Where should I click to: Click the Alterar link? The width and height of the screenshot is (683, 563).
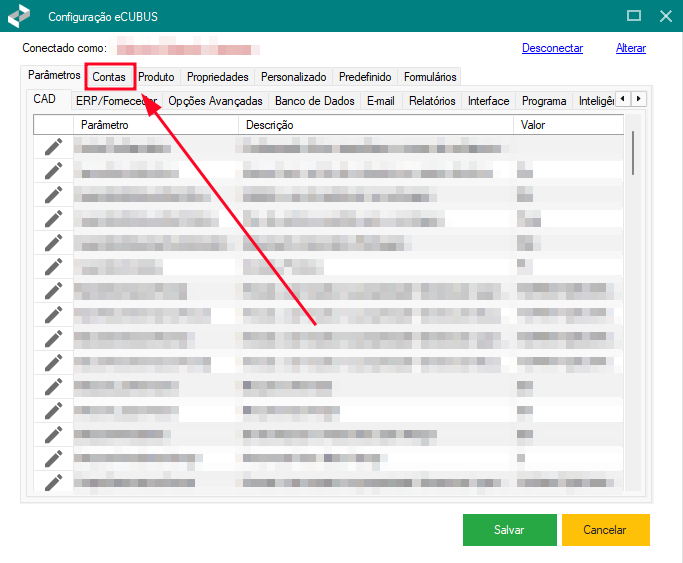(x=630, y=48)
